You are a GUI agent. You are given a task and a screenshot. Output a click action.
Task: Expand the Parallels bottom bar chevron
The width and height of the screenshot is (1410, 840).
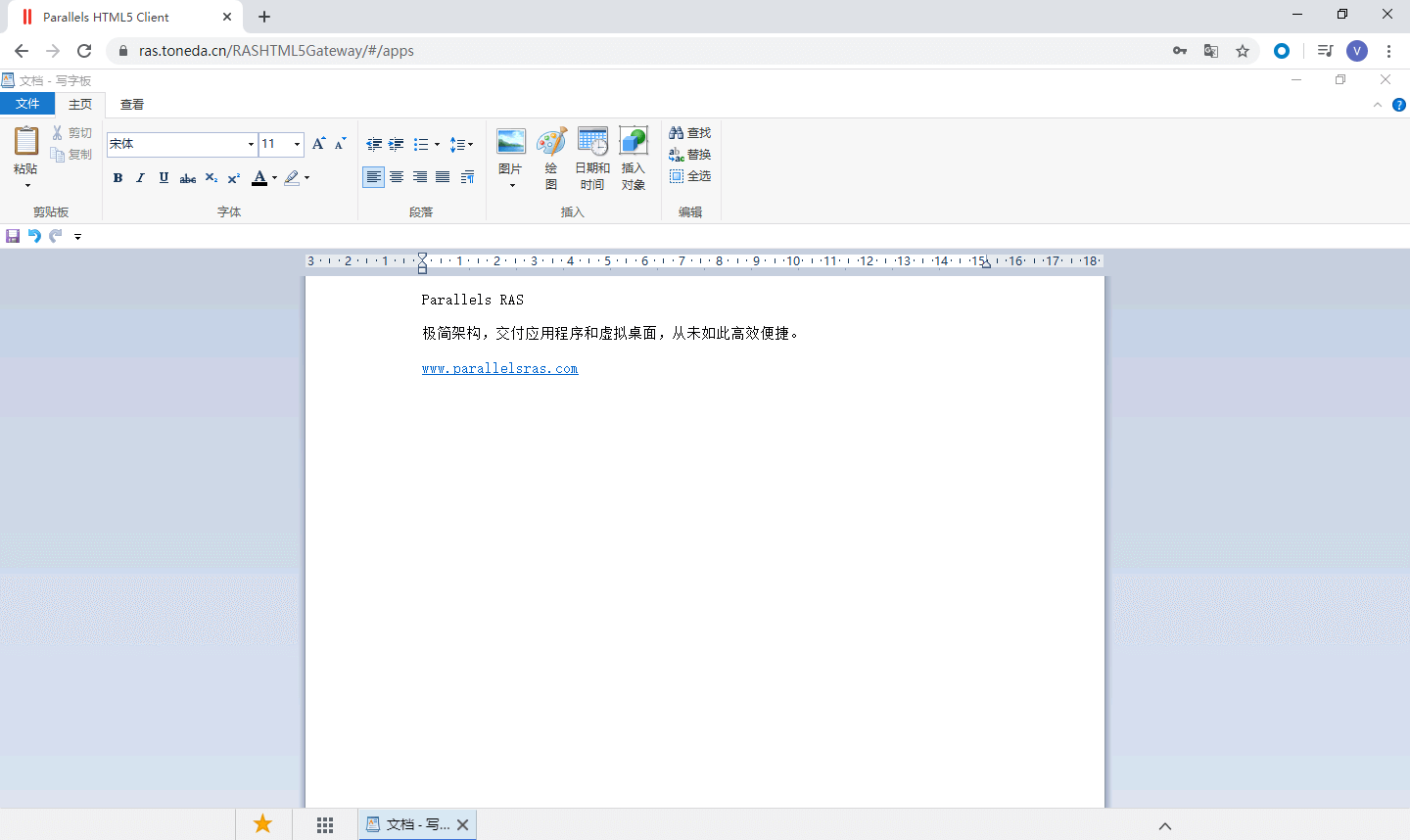coord(1165,826)
